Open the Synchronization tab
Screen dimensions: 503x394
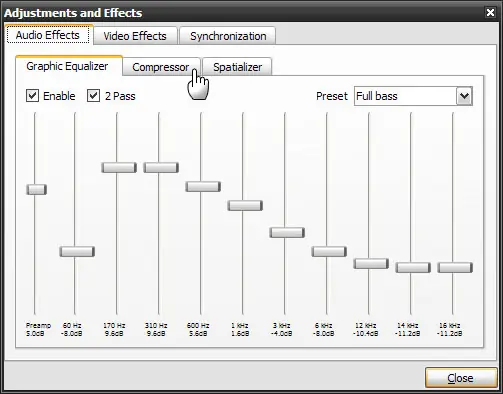(x=228, y=36)
